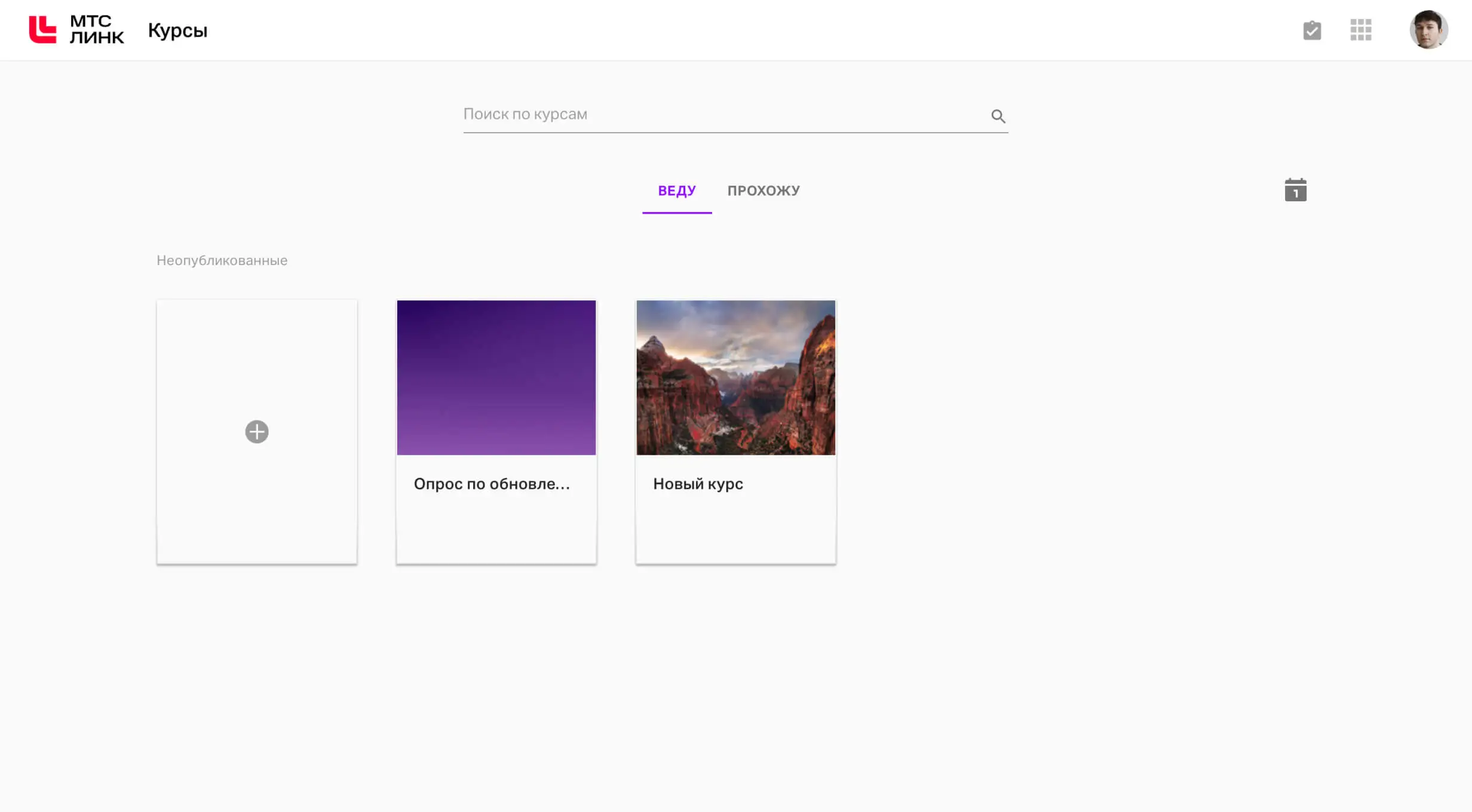Viewport: 1472px width, 812px height.
Task: Click the Курсы header title
Action: coord(177,30)
